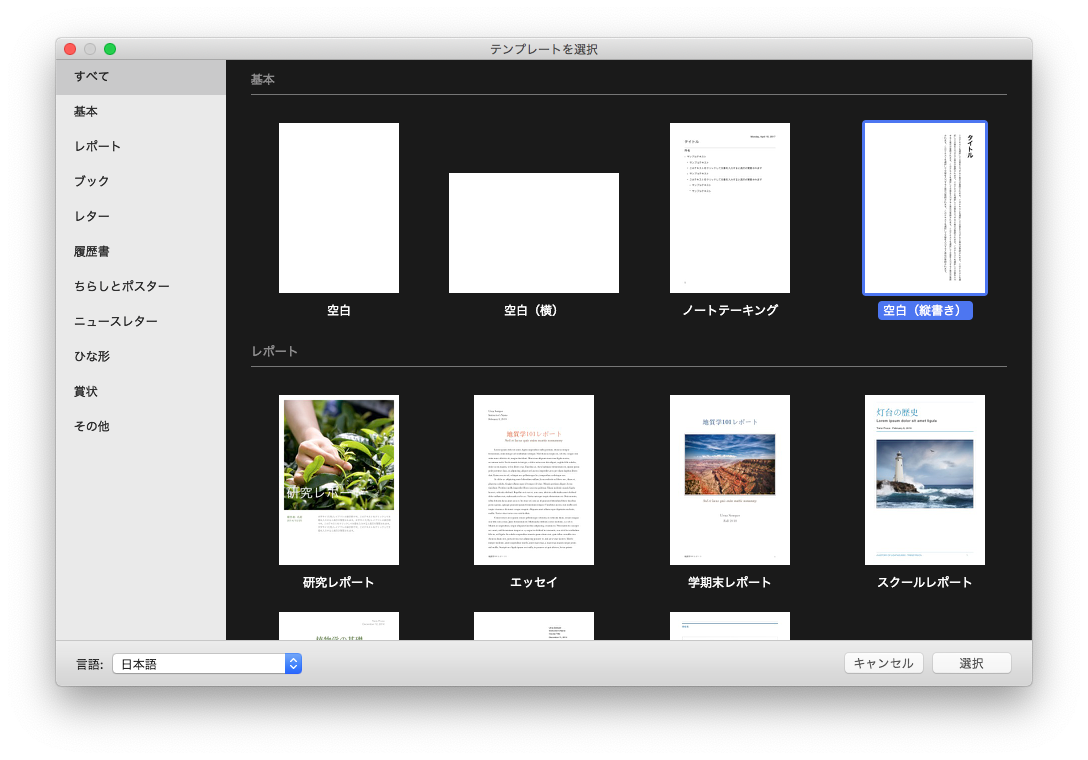Viewport: 1088px width, 760px height.
Task: Switch to すべて category in sidebar
Action: [x=92, y=76]
